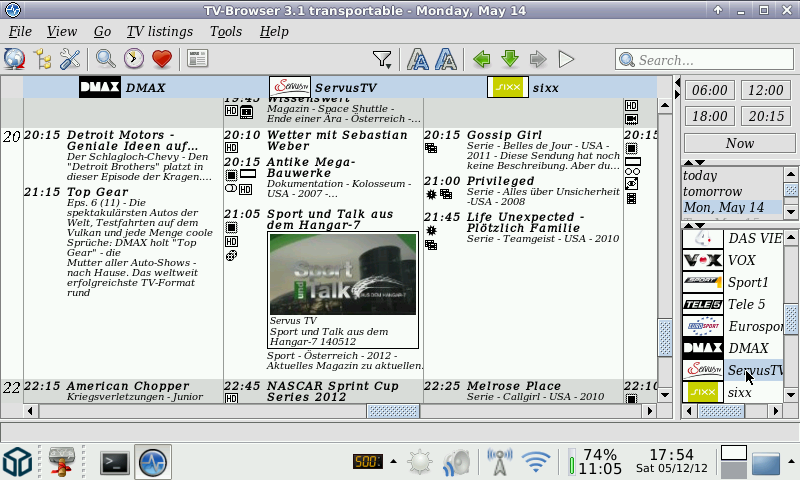Click the Sport und Talk program thumbnail
This screenshot has width=800, height=480.
pos(343,274)
